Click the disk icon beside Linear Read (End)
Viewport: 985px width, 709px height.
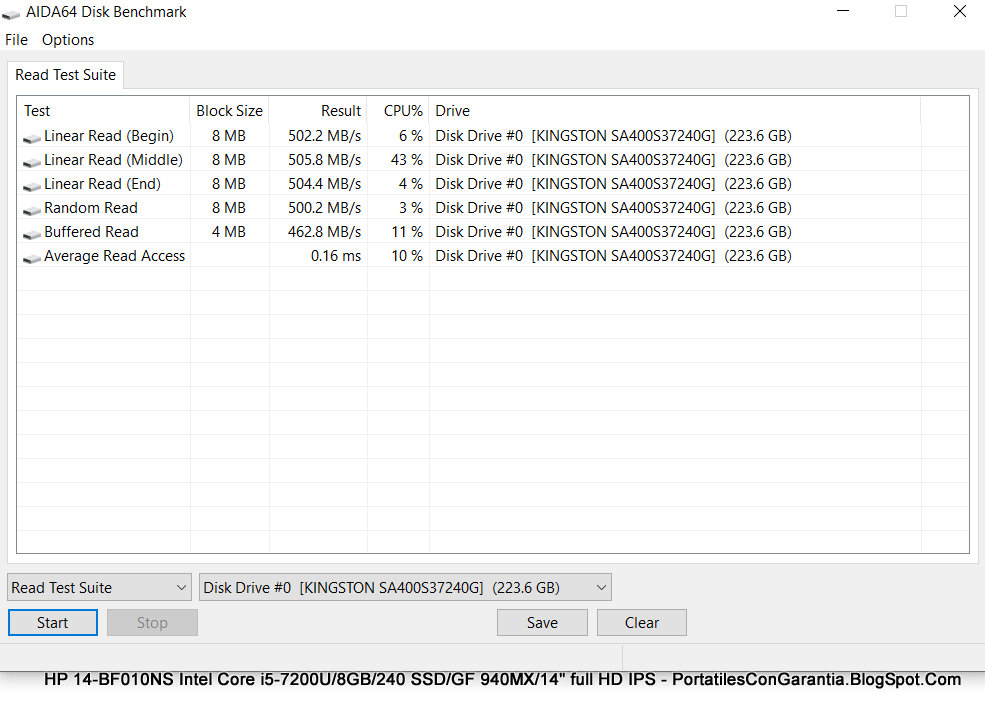pyautogui.click(x=32, y=185)
